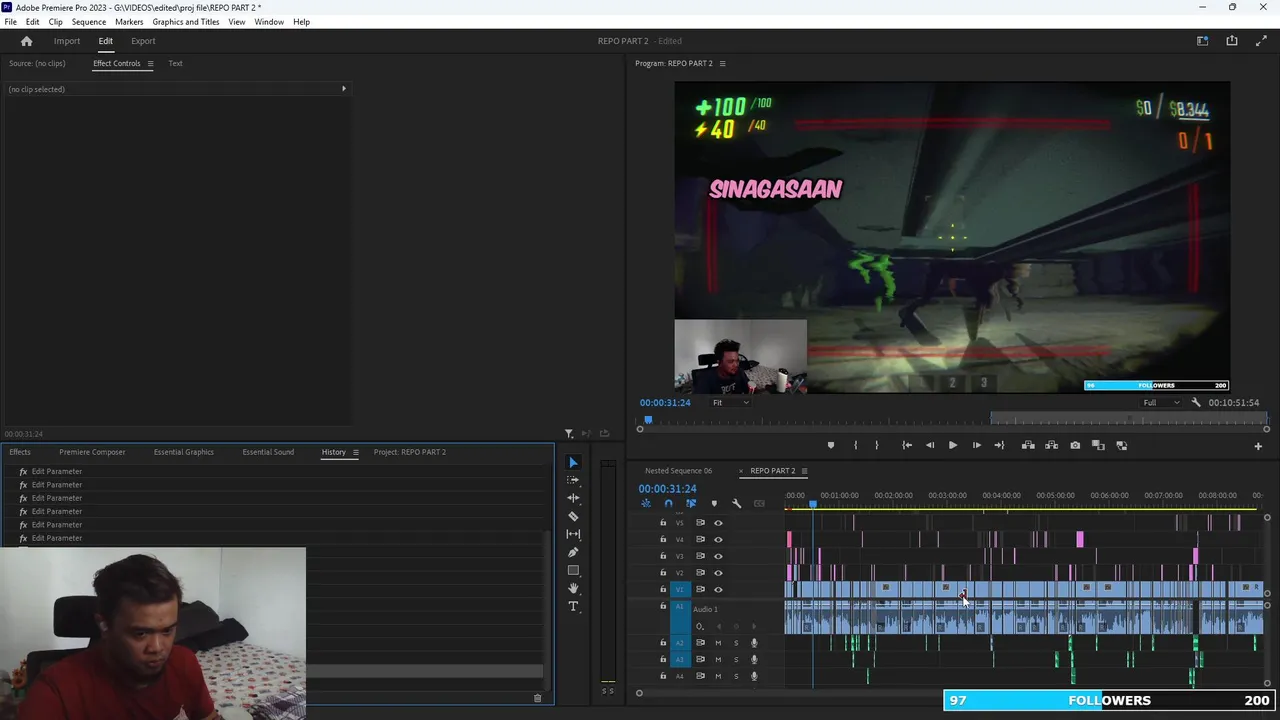Open the File menu
Image resolution: width=1280 pixels, height=720 pixels.
[x=10, y=21]
